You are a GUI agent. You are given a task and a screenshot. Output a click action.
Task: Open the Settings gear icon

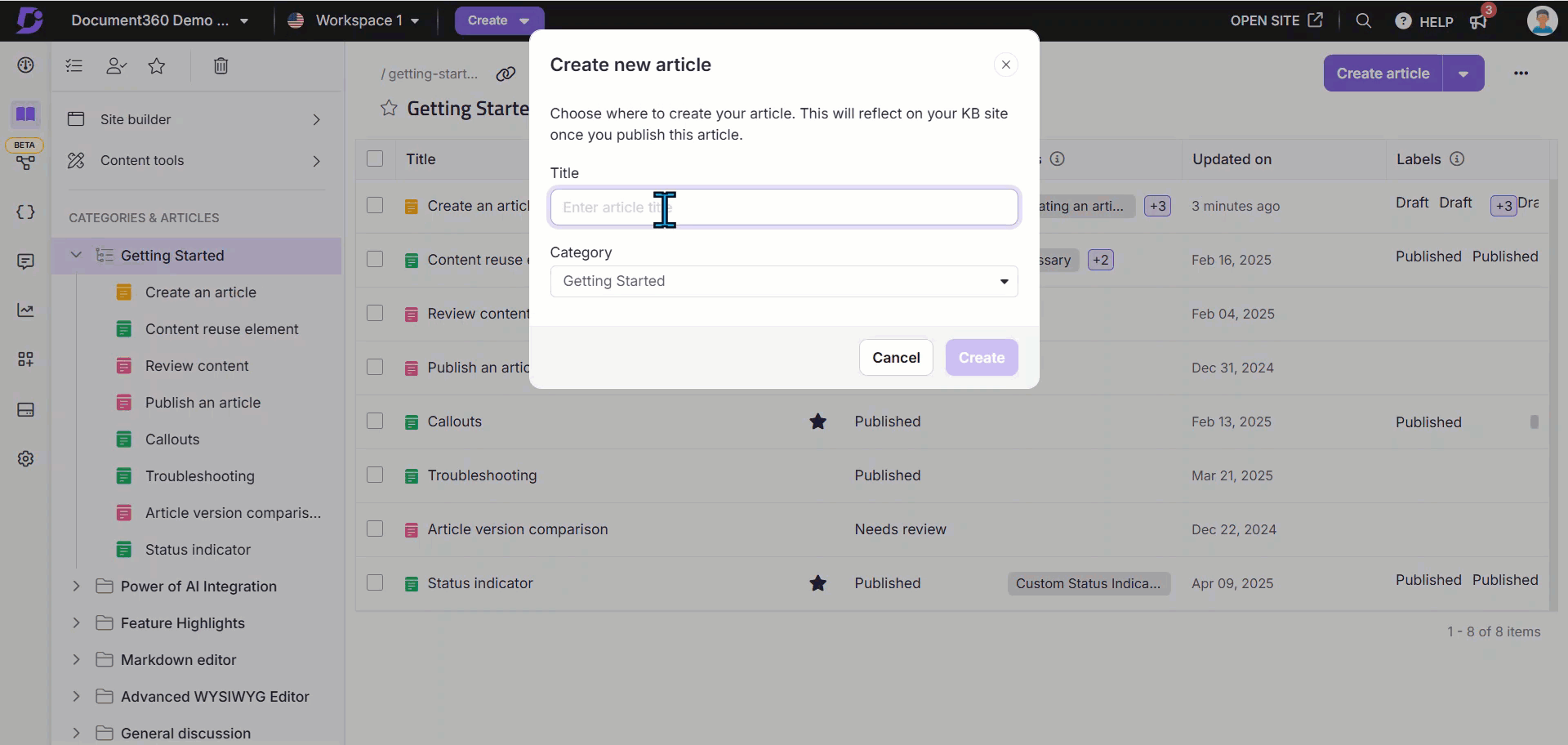point(25,459)
